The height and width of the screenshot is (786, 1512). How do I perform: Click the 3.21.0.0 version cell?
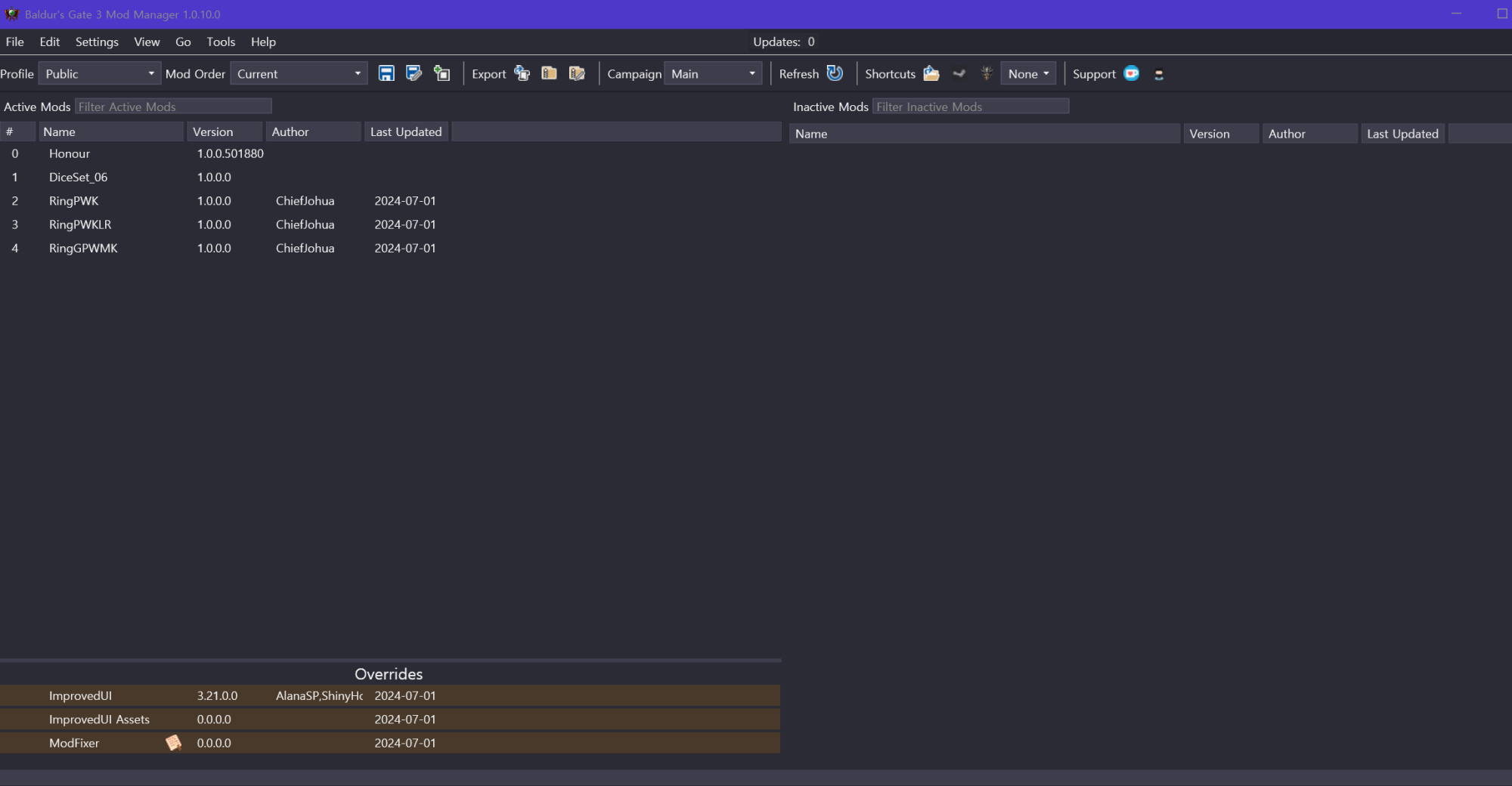coord(218,695)
